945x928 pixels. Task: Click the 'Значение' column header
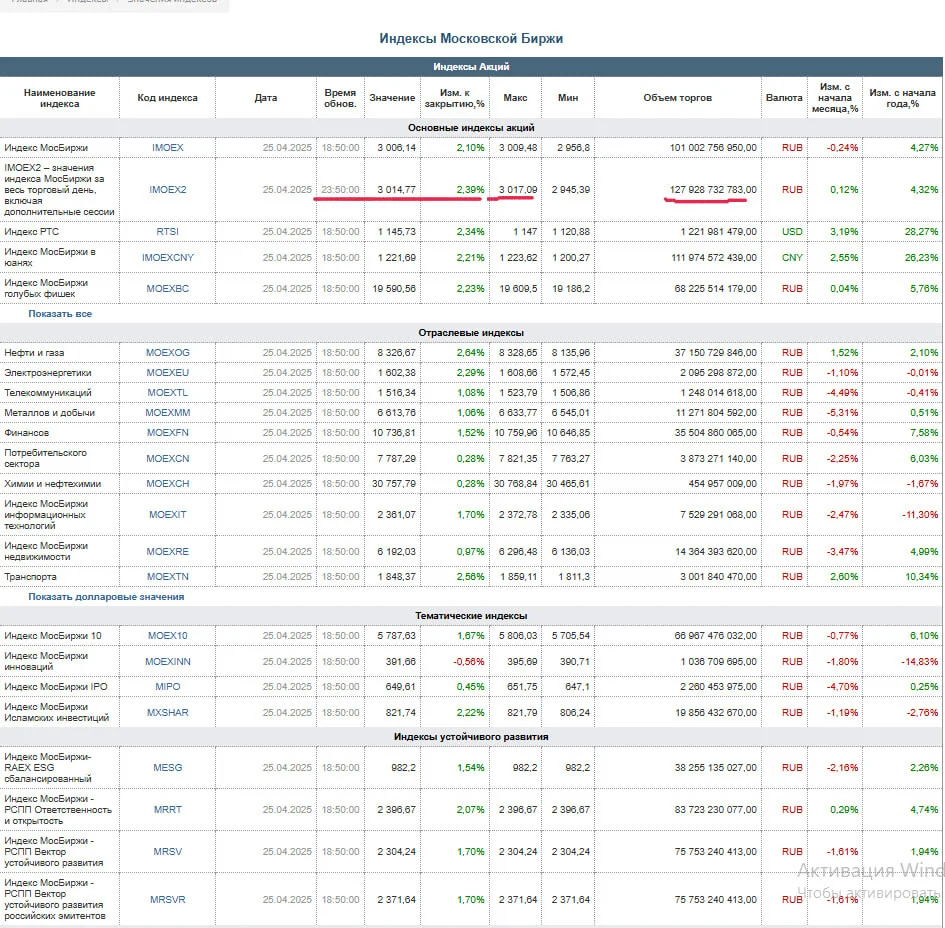[392, 98]
